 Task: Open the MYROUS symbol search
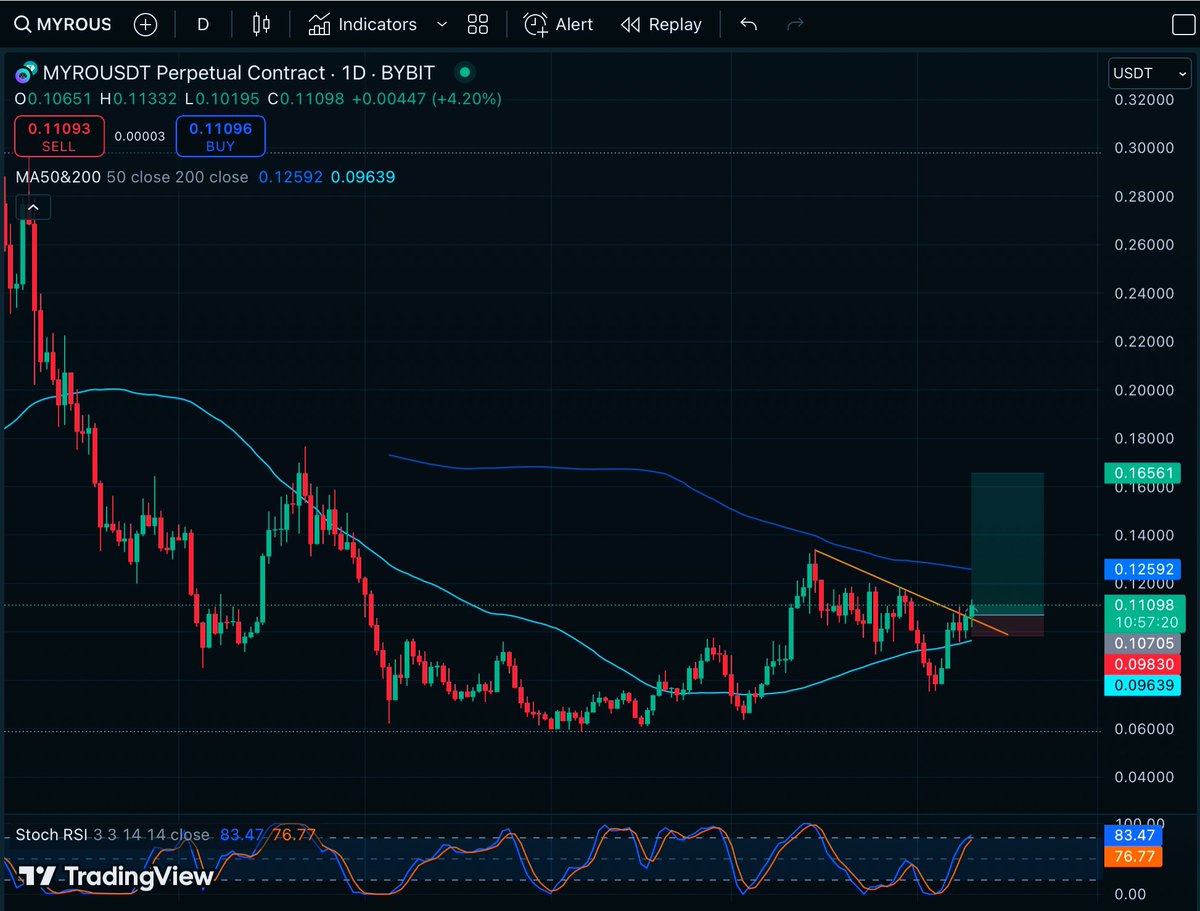(63, 24)
